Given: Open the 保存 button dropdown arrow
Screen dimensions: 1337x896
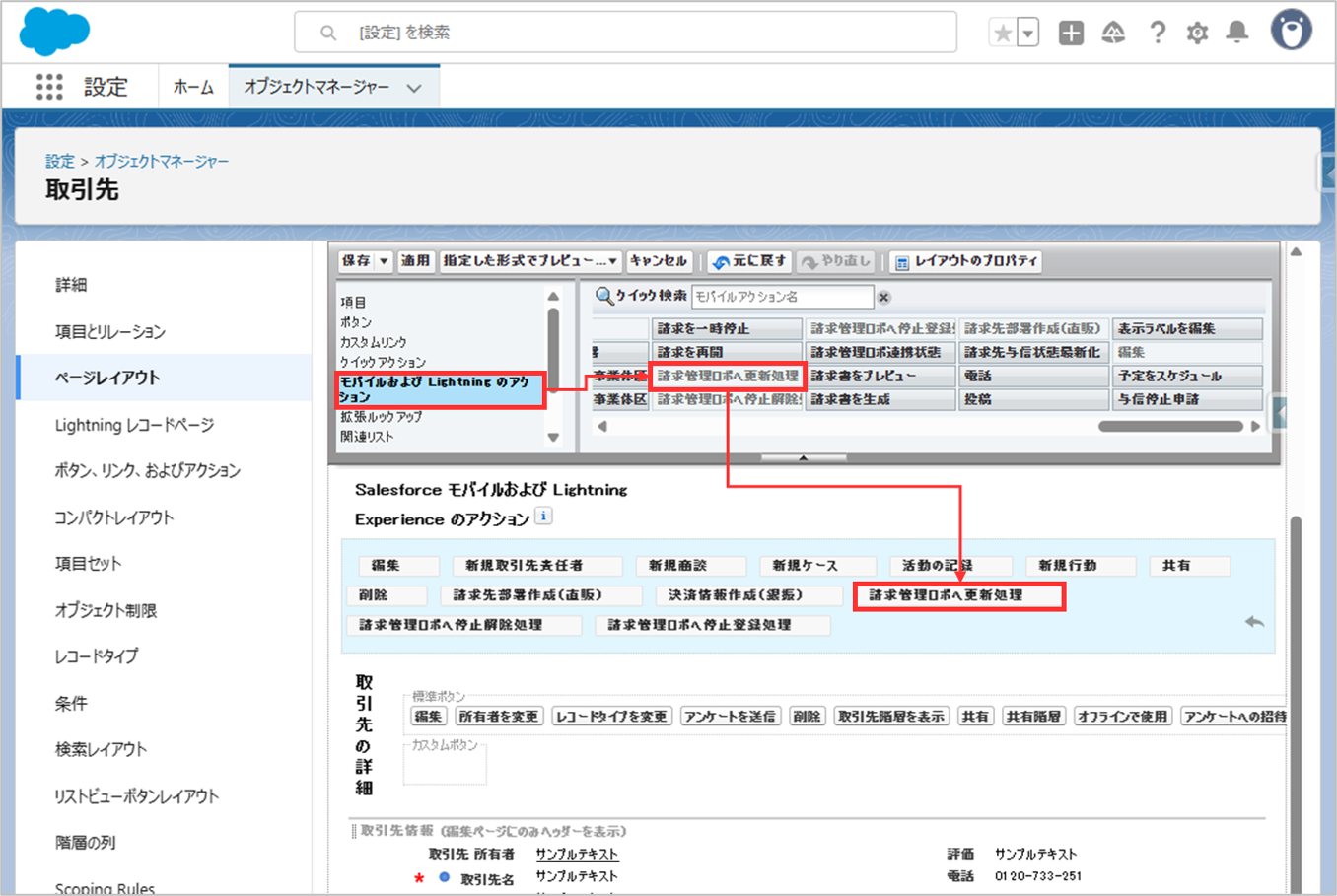Looking at the screenshot, I should tap(384, 261).
